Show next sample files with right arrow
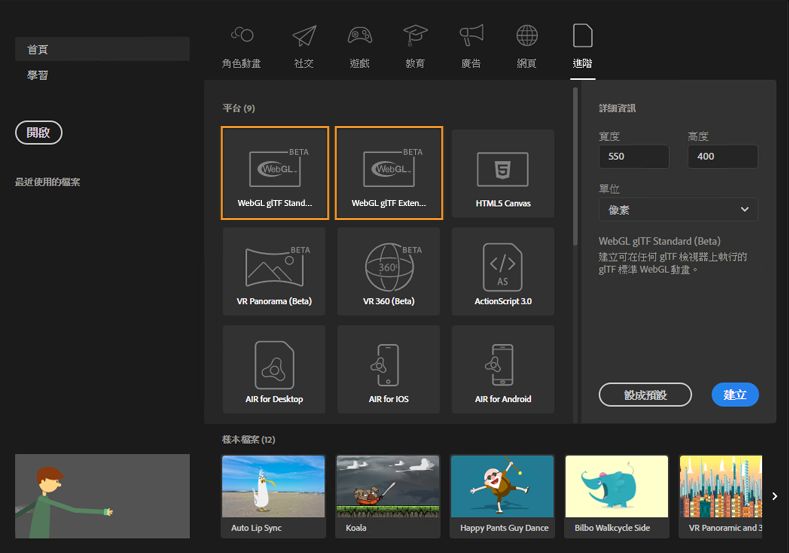 (x=774, y=496)
